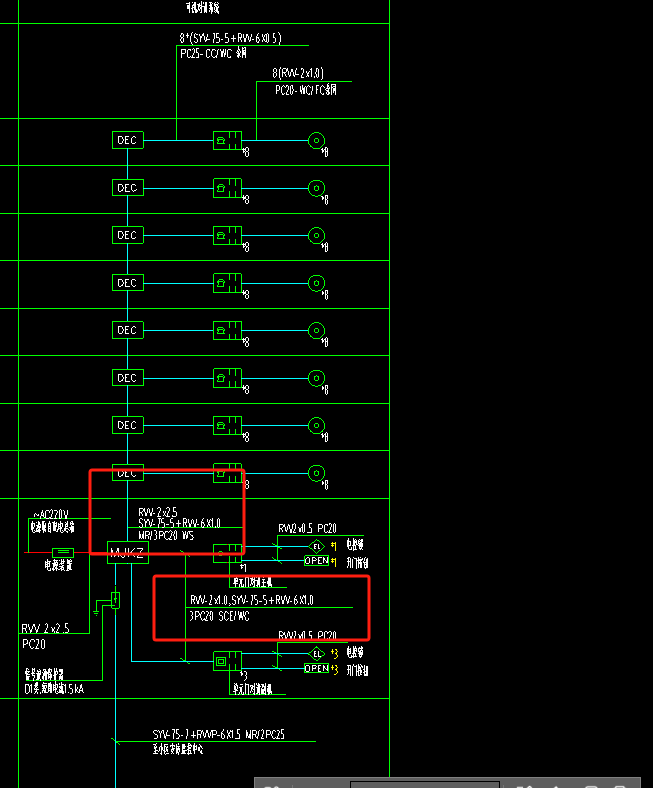Pick the round button symbol in the third row
The width and height of the screenshot is (653, 788).
(x=316, y=235)
